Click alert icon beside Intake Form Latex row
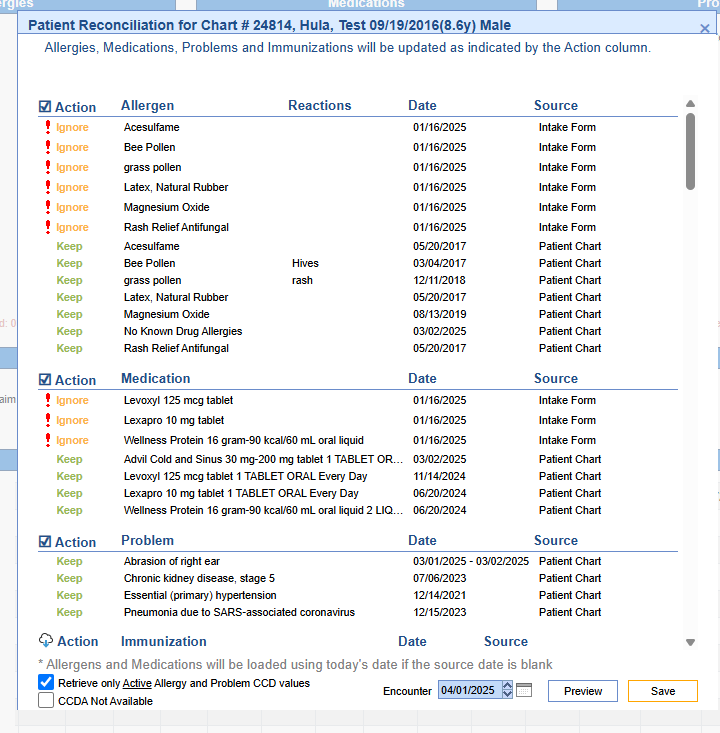720x733 pixels. [x=48, y=187]
